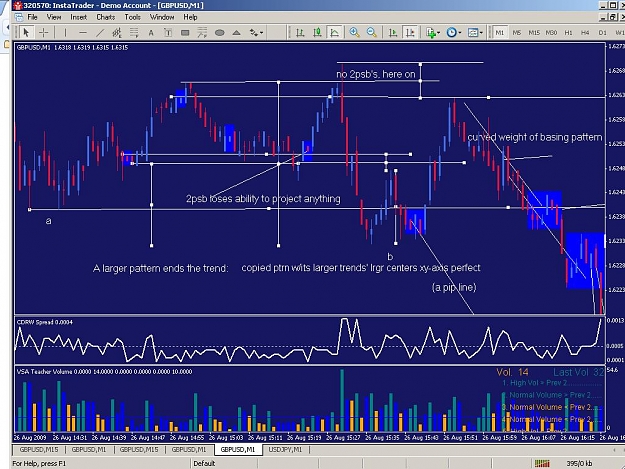Select 'curved weight of basing pattern' label

point(535,137)
